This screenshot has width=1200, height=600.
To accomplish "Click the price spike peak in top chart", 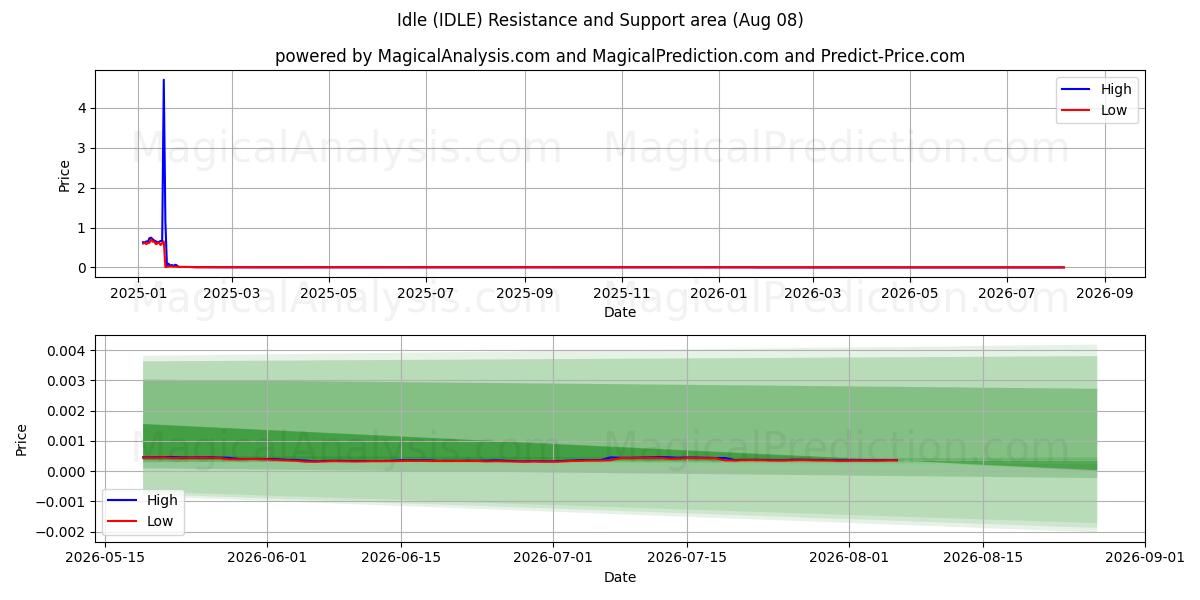I will pyautogui.click(x=164, y=80).
